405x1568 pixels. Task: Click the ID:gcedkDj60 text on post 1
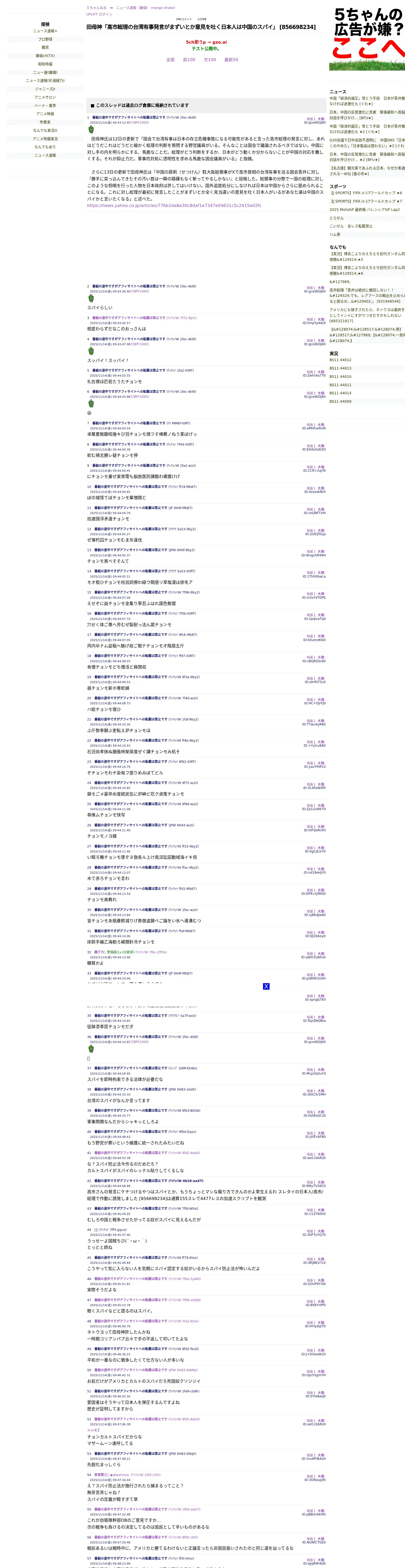tap(315, 122)
